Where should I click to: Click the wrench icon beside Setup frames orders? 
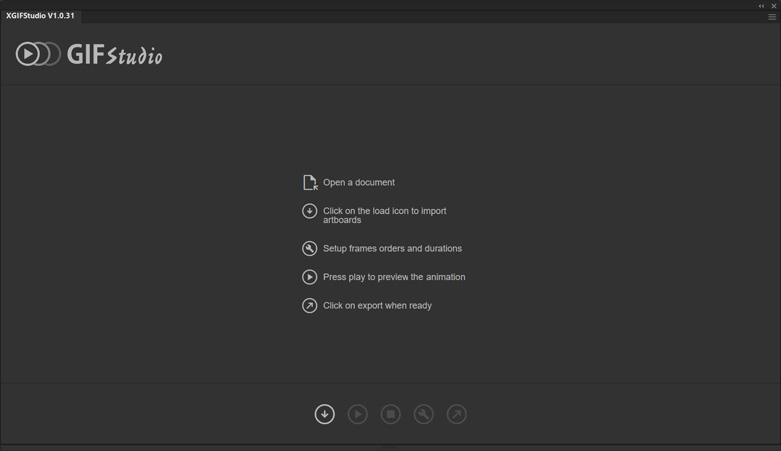tap(309, 248)
